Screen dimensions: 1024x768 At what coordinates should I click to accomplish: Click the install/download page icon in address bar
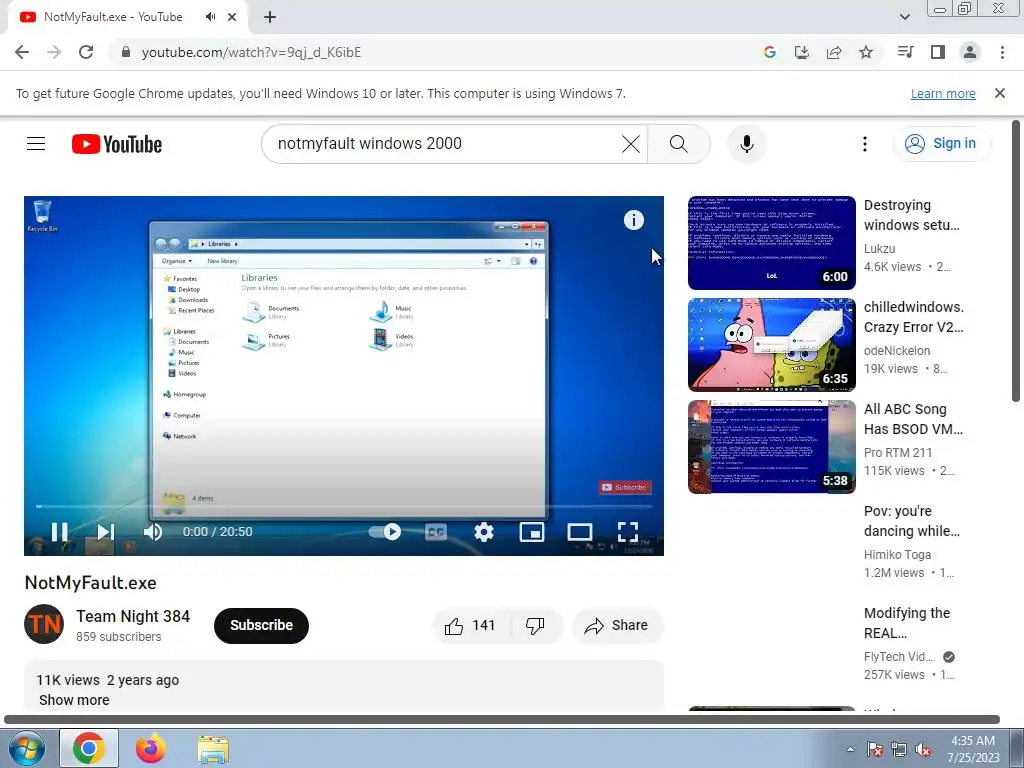tap(801, 52)
